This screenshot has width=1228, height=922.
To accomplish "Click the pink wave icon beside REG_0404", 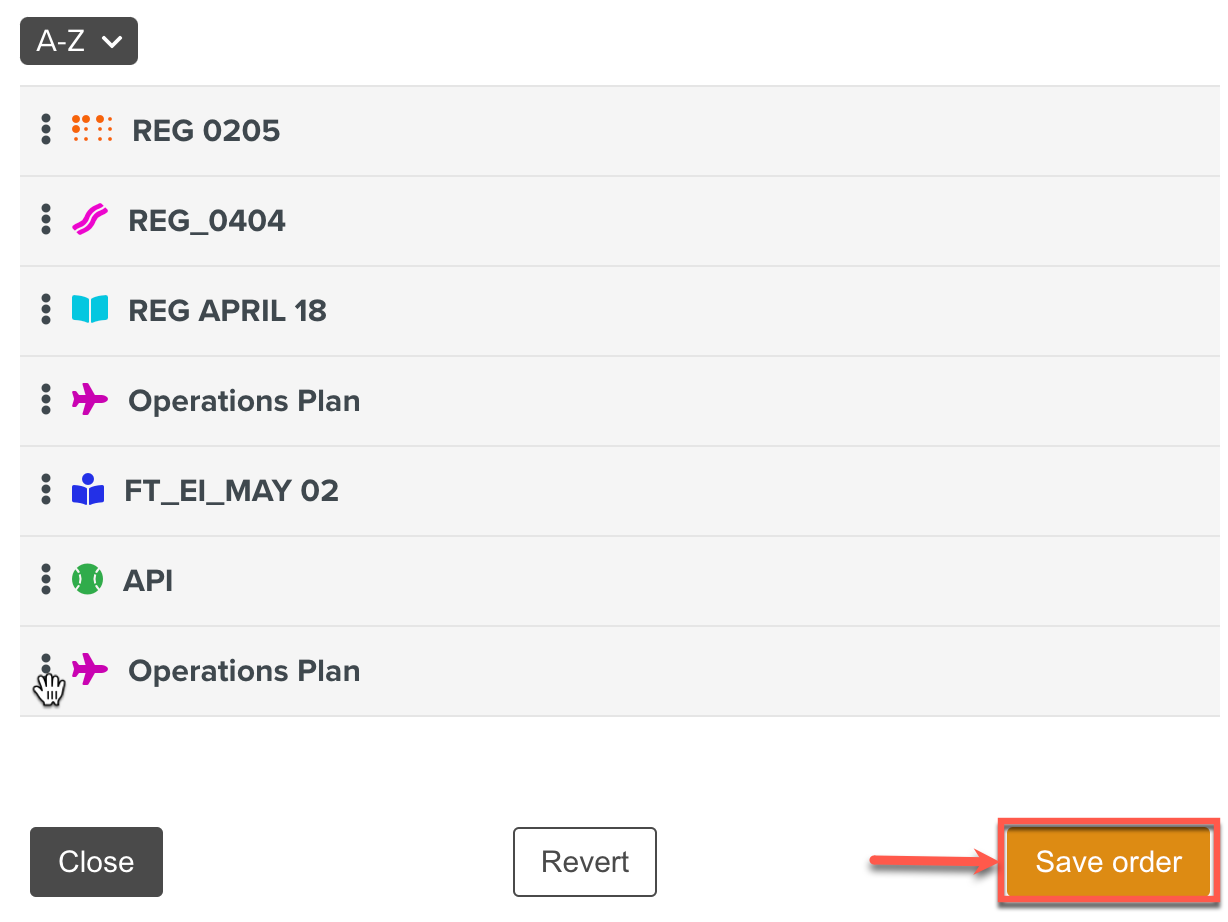I will (90, 220).
